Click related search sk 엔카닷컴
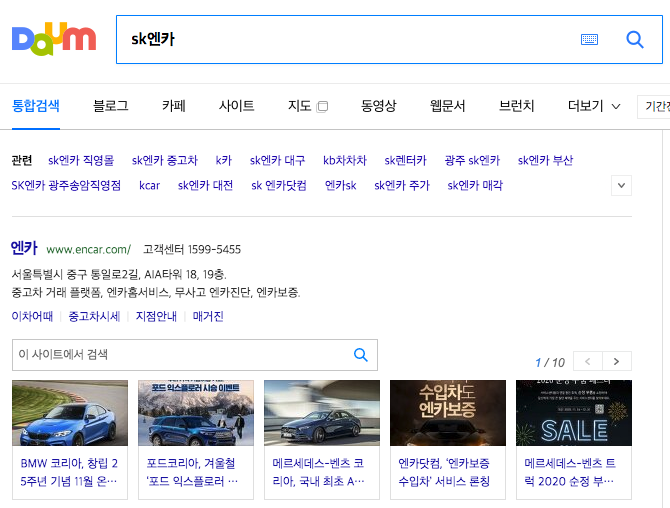 tap(279, 185)
